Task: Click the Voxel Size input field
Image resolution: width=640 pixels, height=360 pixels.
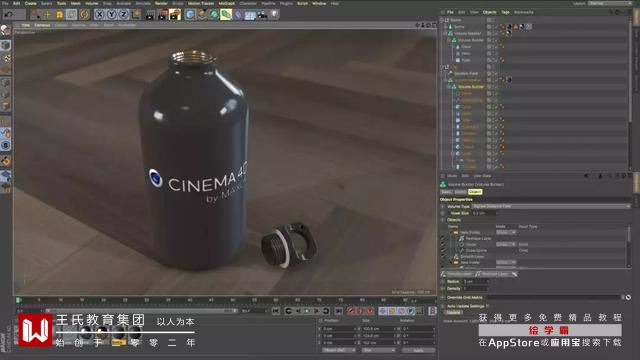Action: pyautogui.click(x=484, y=213)
